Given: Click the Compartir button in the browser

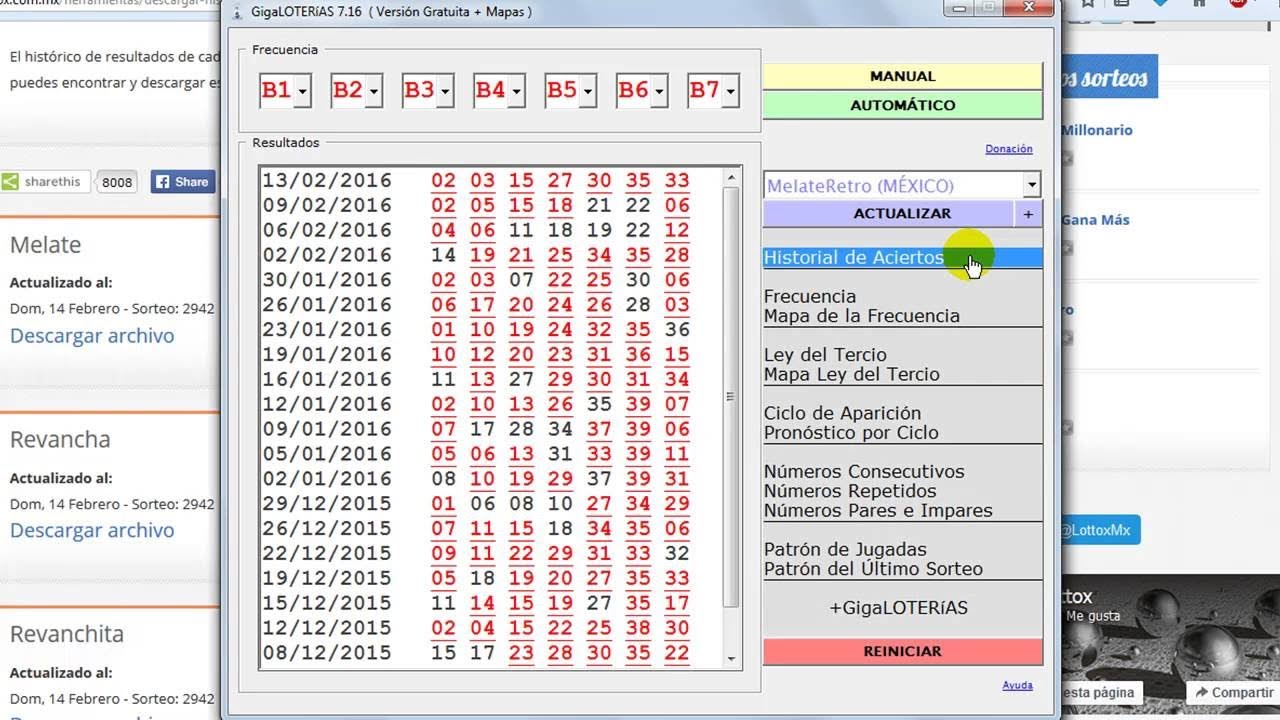Looking at the screenshot, I should 1232,692.
